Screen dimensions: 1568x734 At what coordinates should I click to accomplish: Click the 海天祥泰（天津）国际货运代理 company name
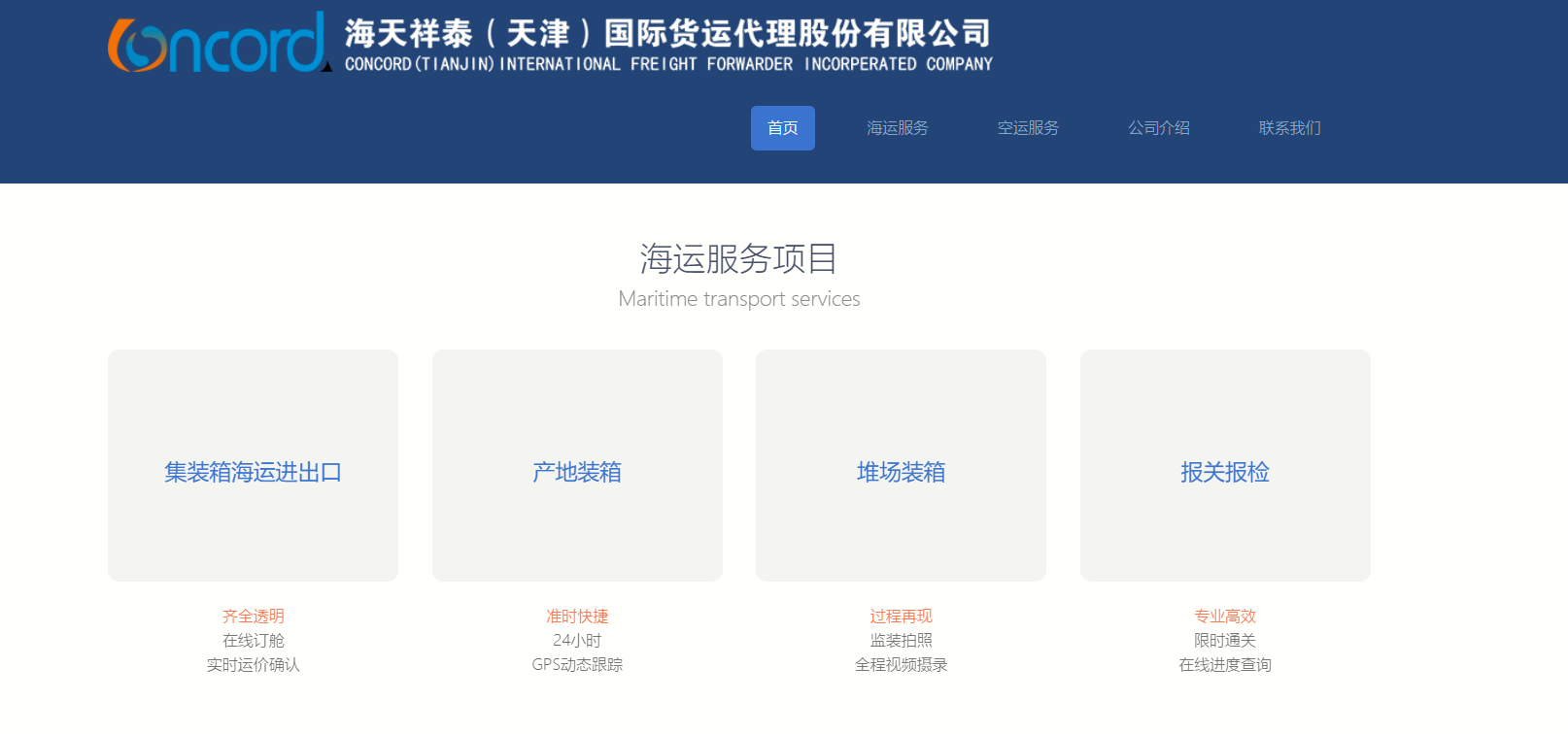pyautogui.click(x=668, y=33)
